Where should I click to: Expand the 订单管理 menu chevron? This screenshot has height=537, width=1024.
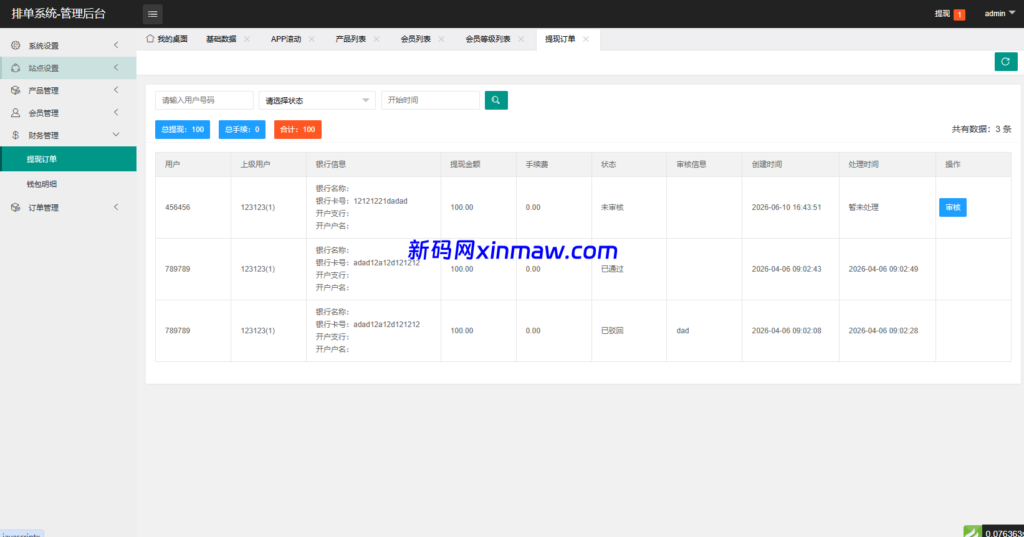[x=116, y=206]
